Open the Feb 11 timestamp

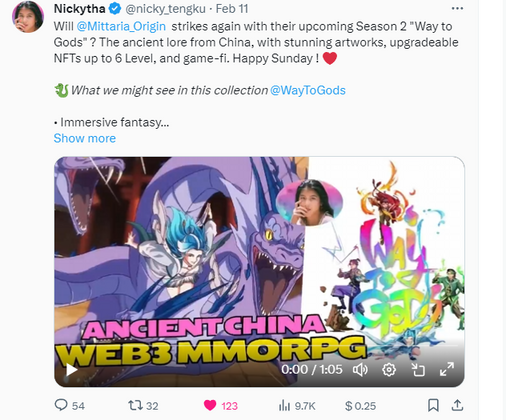[232, 9]
